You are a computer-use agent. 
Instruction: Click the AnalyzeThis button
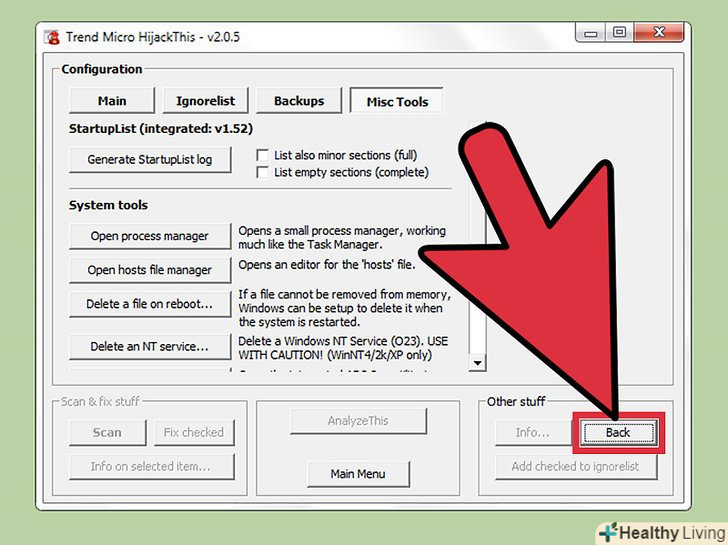[x=358, y=421]
